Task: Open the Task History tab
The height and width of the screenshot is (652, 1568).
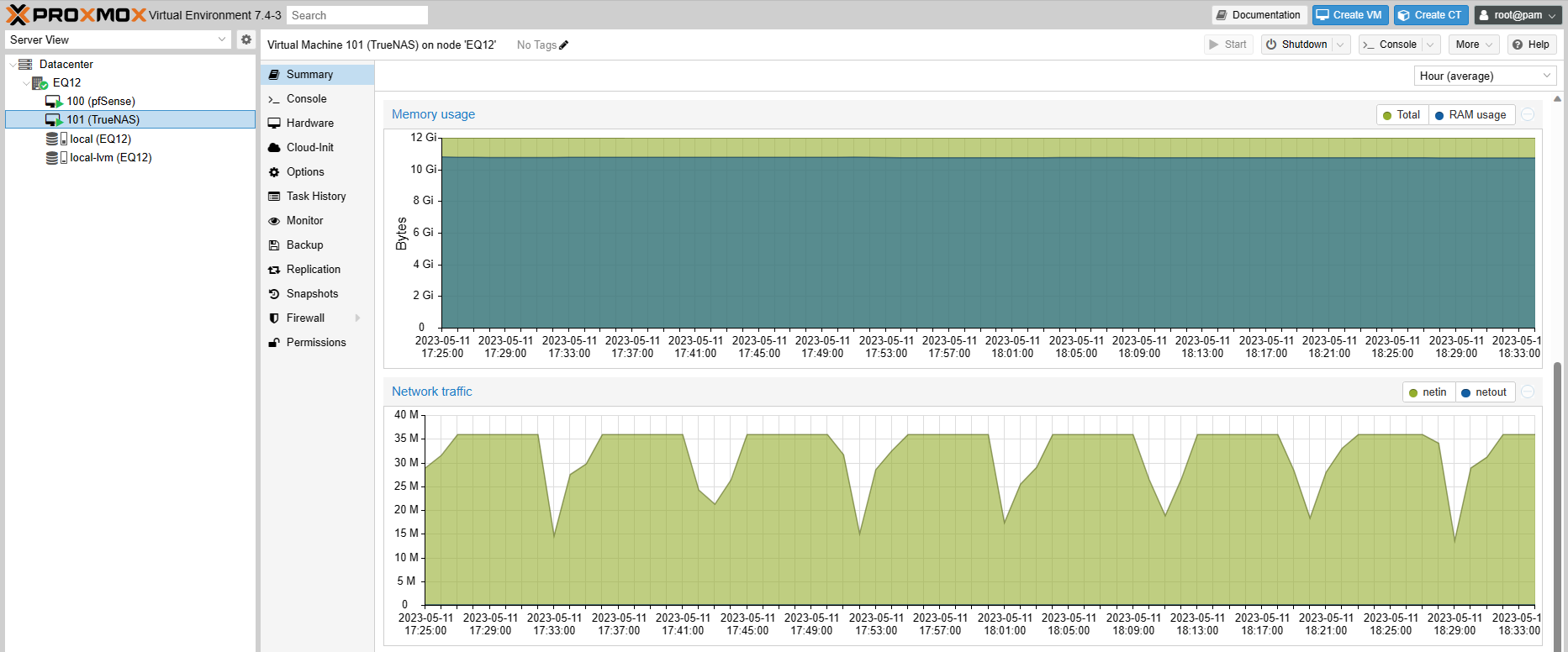Action: 317,196
